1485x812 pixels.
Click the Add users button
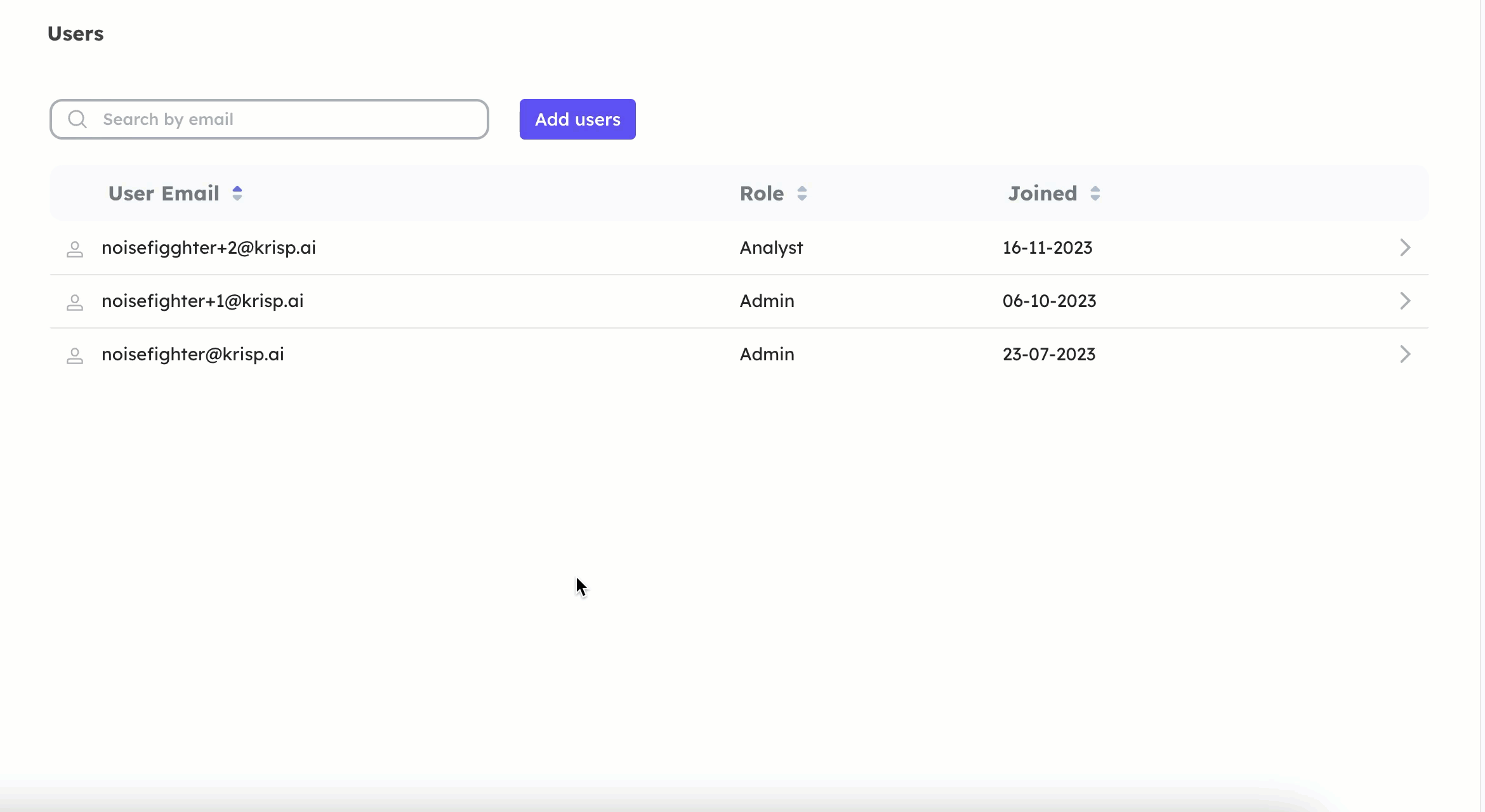[577, 119]
